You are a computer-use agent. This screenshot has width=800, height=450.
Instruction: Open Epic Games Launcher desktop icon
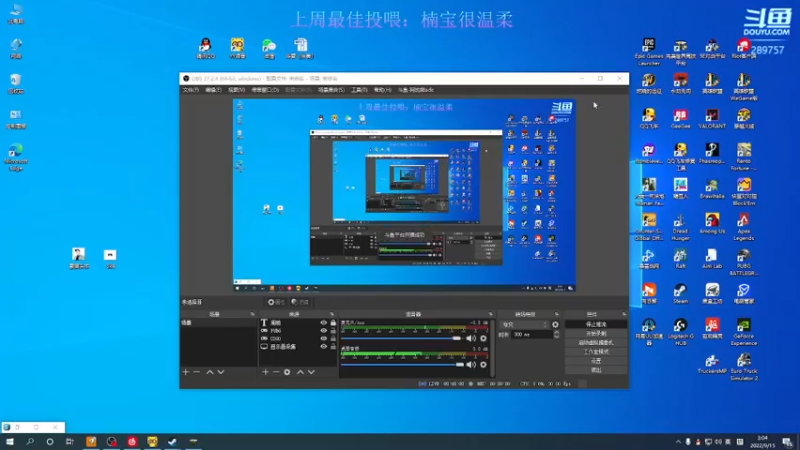[x=649, y=52]
